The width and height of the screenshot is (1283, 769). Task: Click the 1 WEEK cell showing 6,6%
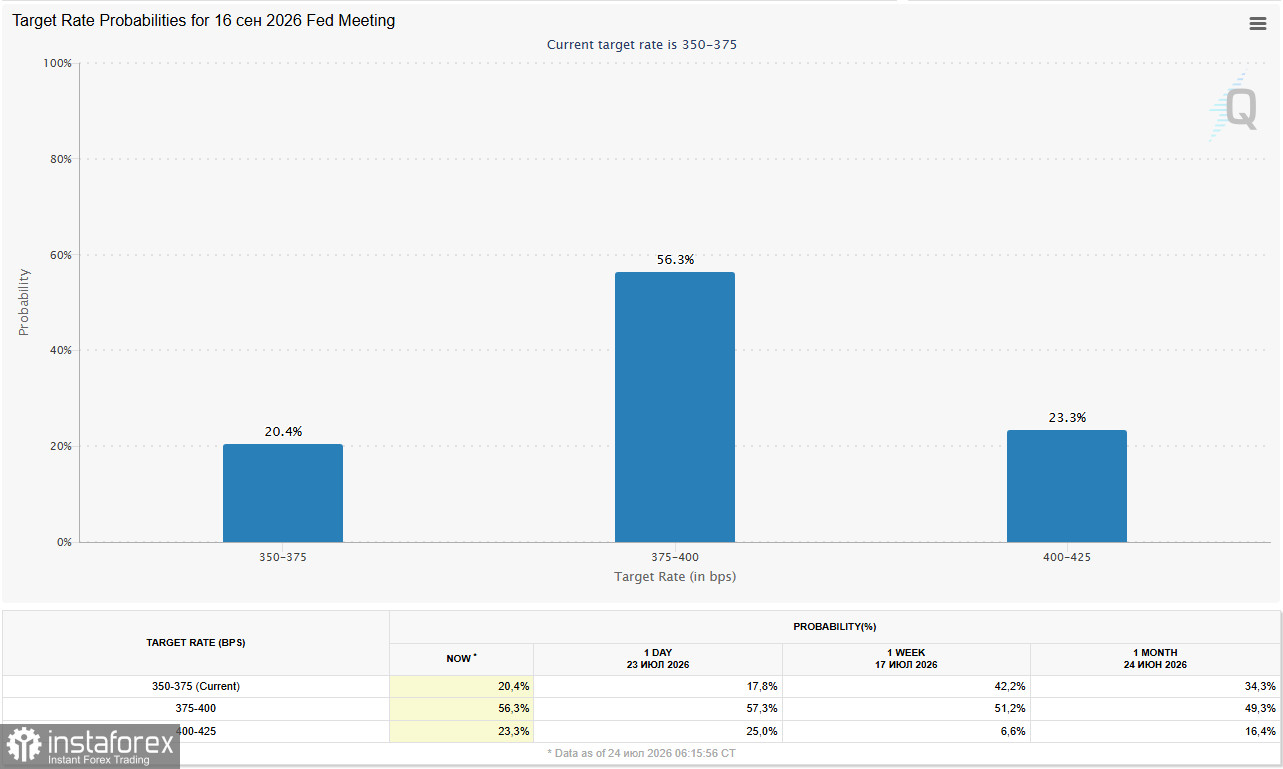pyautogui.click(x=906, y=731)
